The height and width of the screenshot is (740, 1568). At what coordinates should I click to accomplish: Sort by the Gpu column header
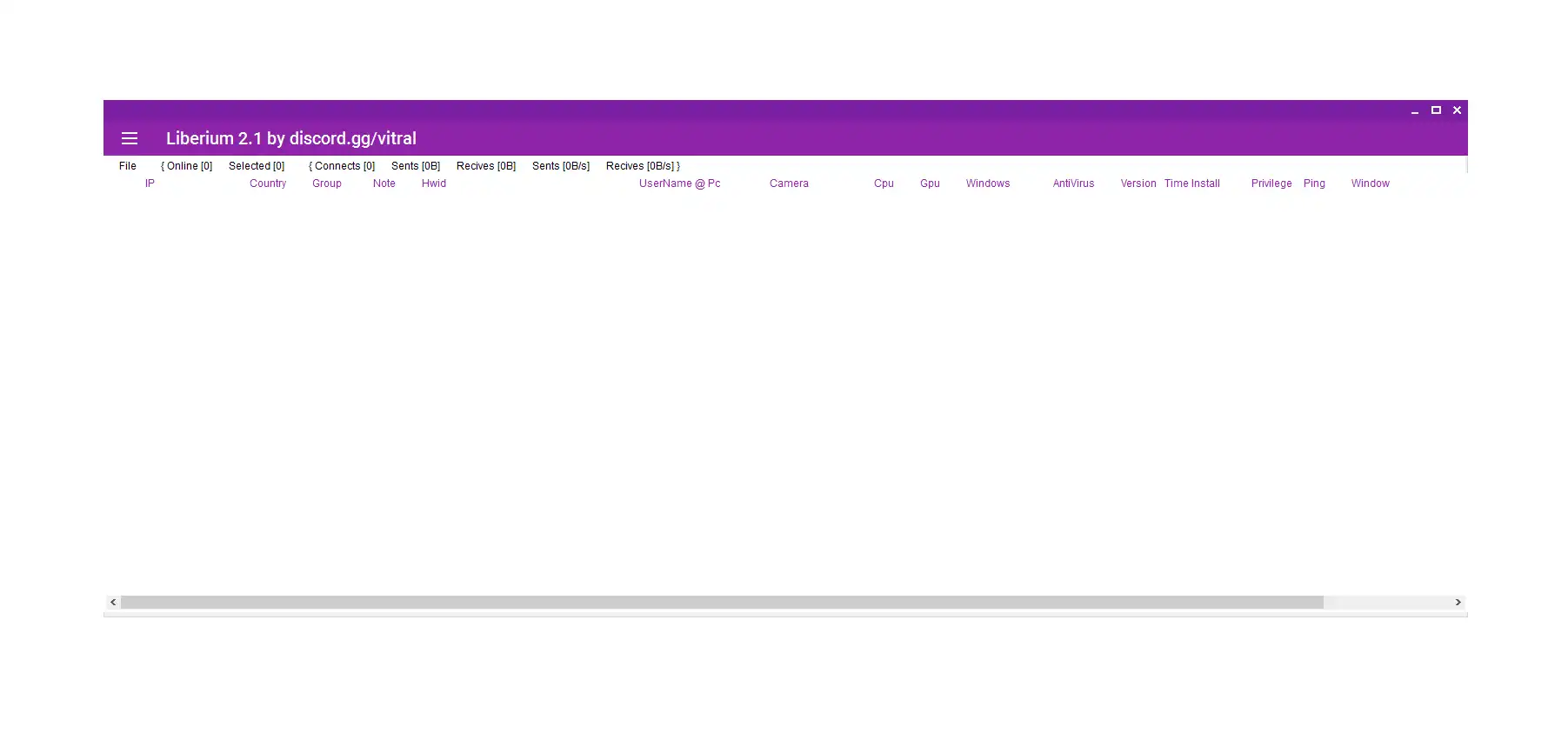click(x=930, y=183)
